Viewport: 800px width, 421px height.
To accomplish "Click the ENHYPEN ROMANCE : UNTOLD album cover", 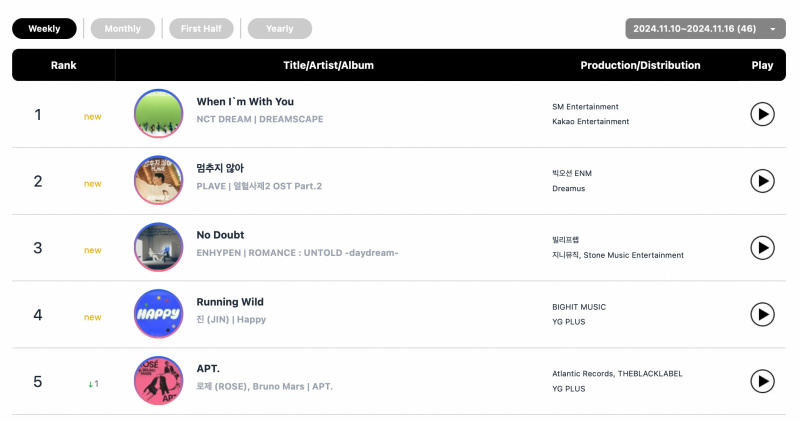I will coord(159,247).
